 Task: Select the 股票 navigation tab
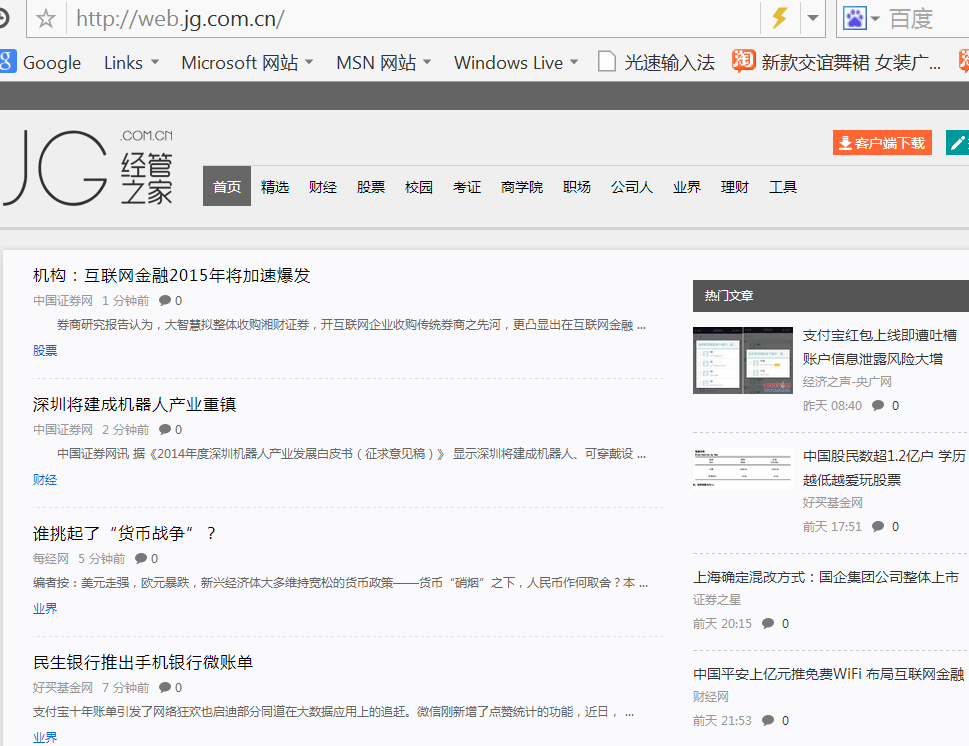point(371,187)
